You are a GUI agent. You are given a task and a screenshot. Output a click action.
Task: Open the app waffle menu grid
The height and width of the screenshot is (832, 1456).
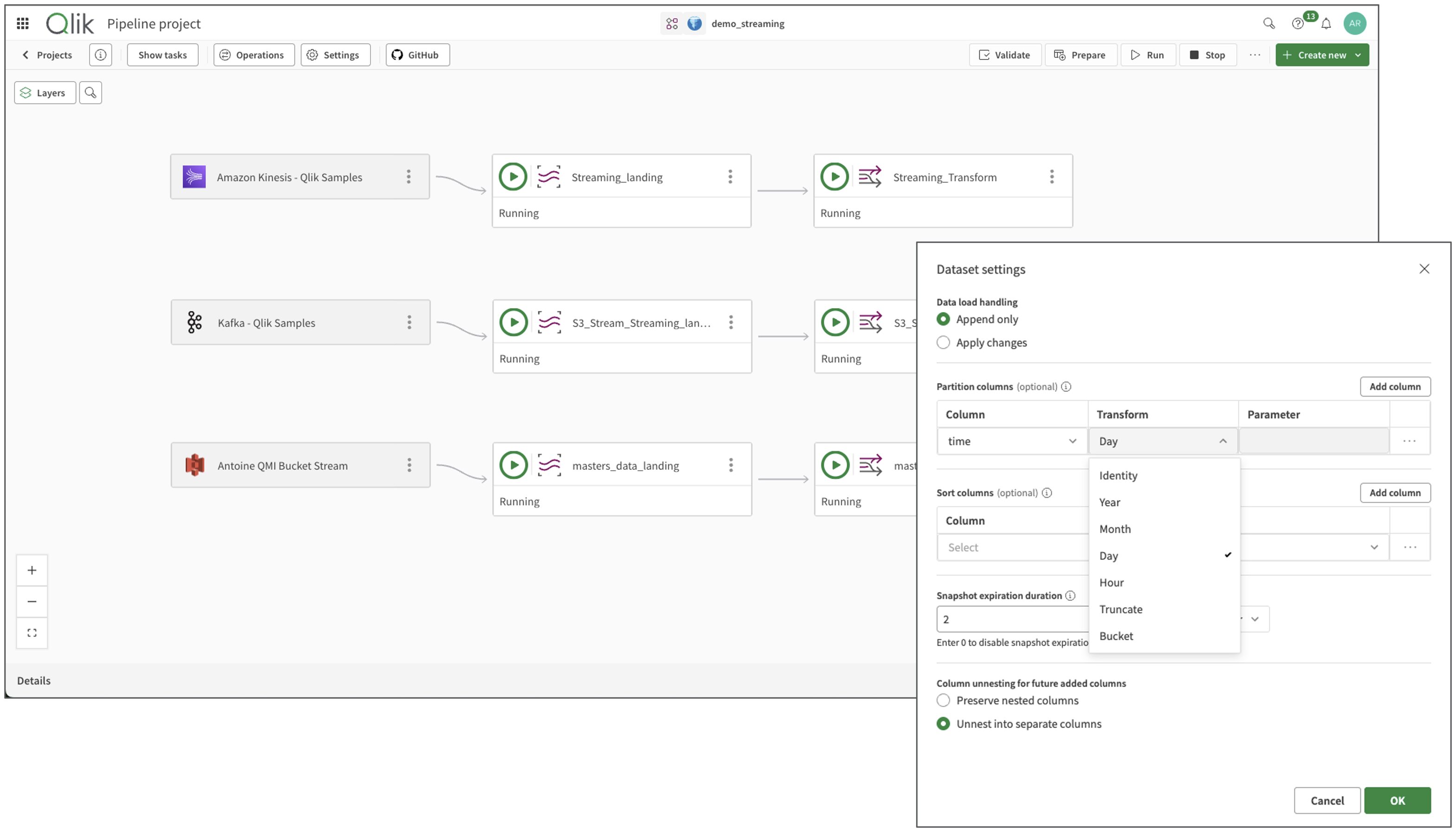click(x=22, y=23)
